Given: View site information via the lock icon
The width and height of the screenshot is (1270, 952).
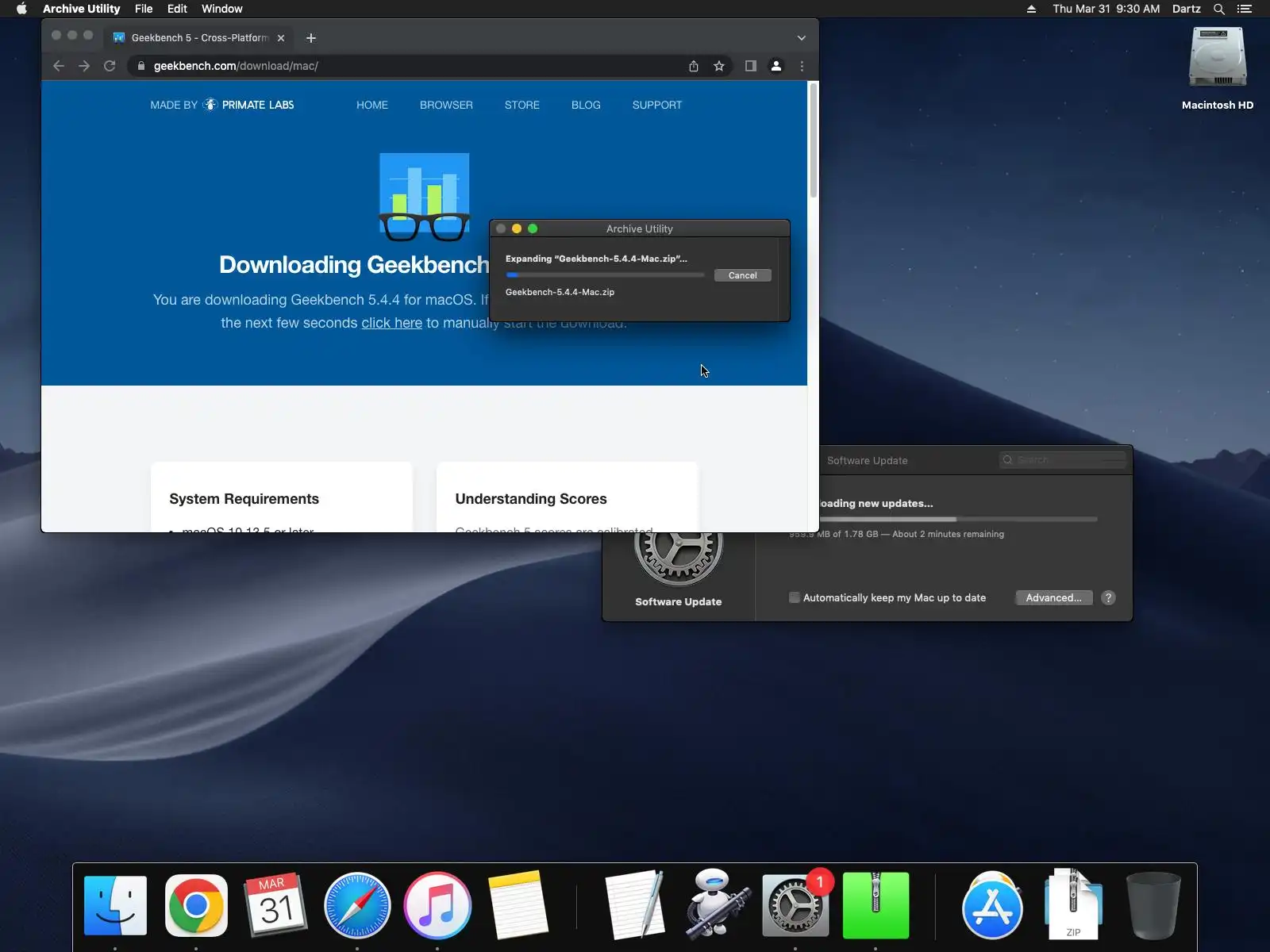Looking at the screenshot, I should tap(141, 66).
